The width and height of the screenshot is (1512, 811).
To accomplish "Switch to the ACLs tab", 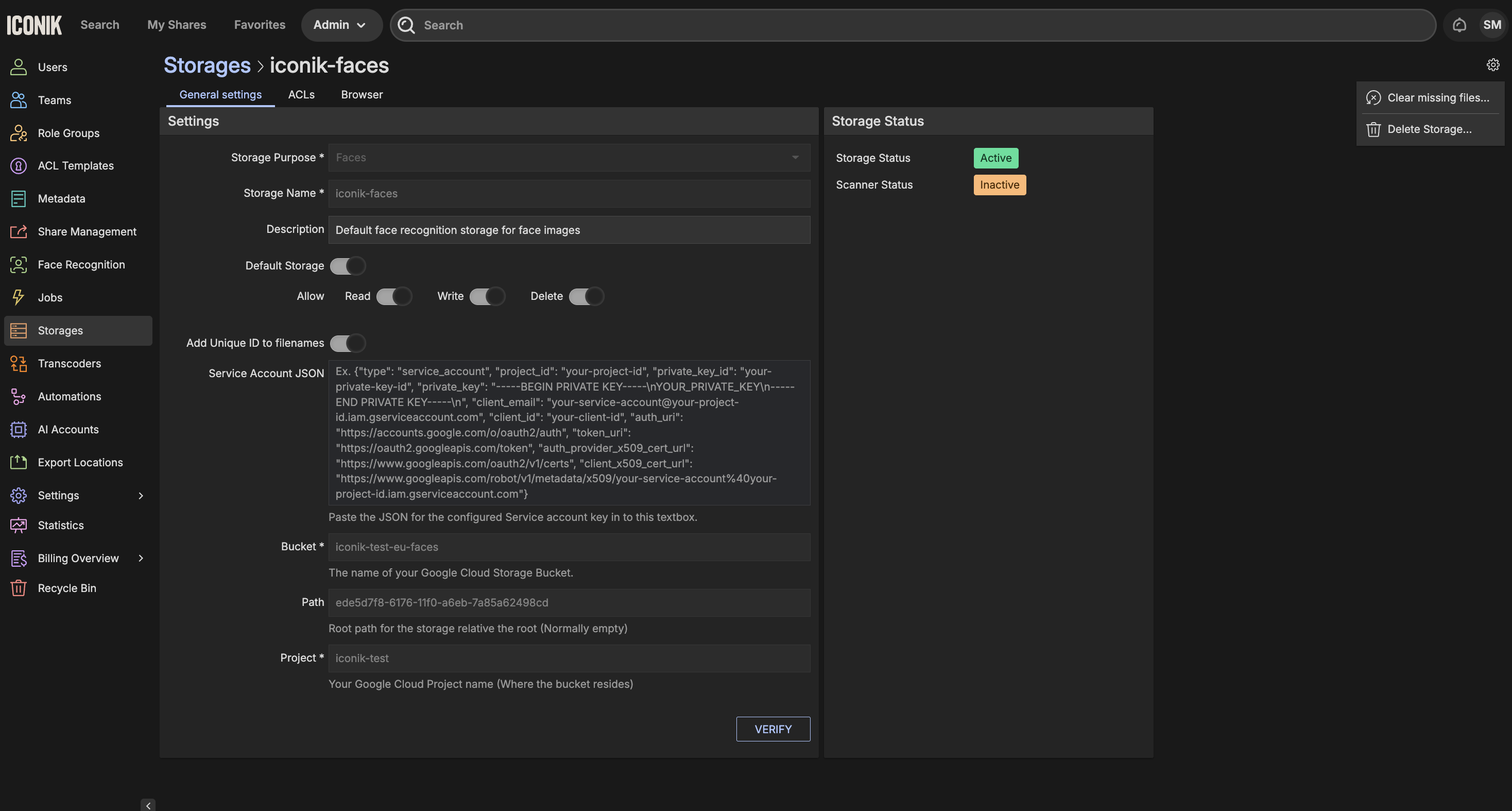I will click(x=301, y=95).
